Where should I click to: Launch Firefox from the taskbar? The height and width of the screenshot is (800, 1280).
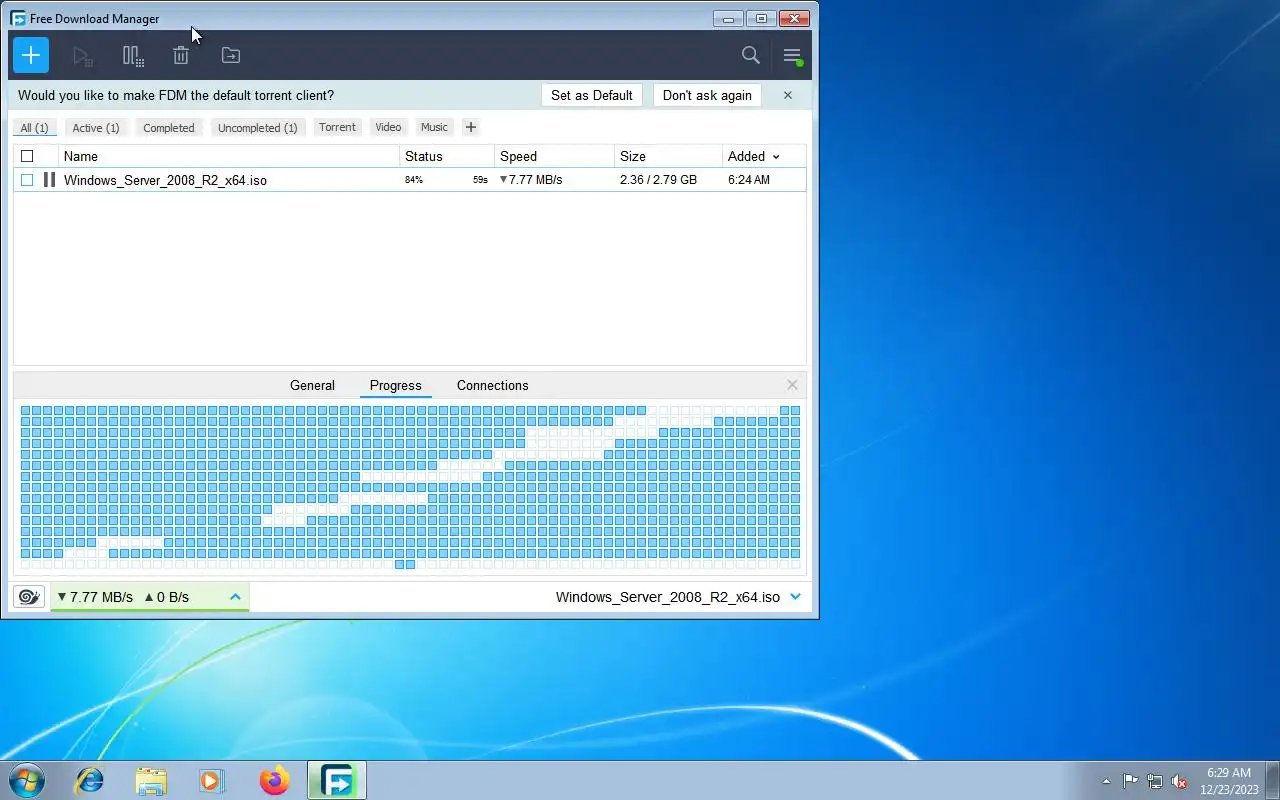[274, 780]
